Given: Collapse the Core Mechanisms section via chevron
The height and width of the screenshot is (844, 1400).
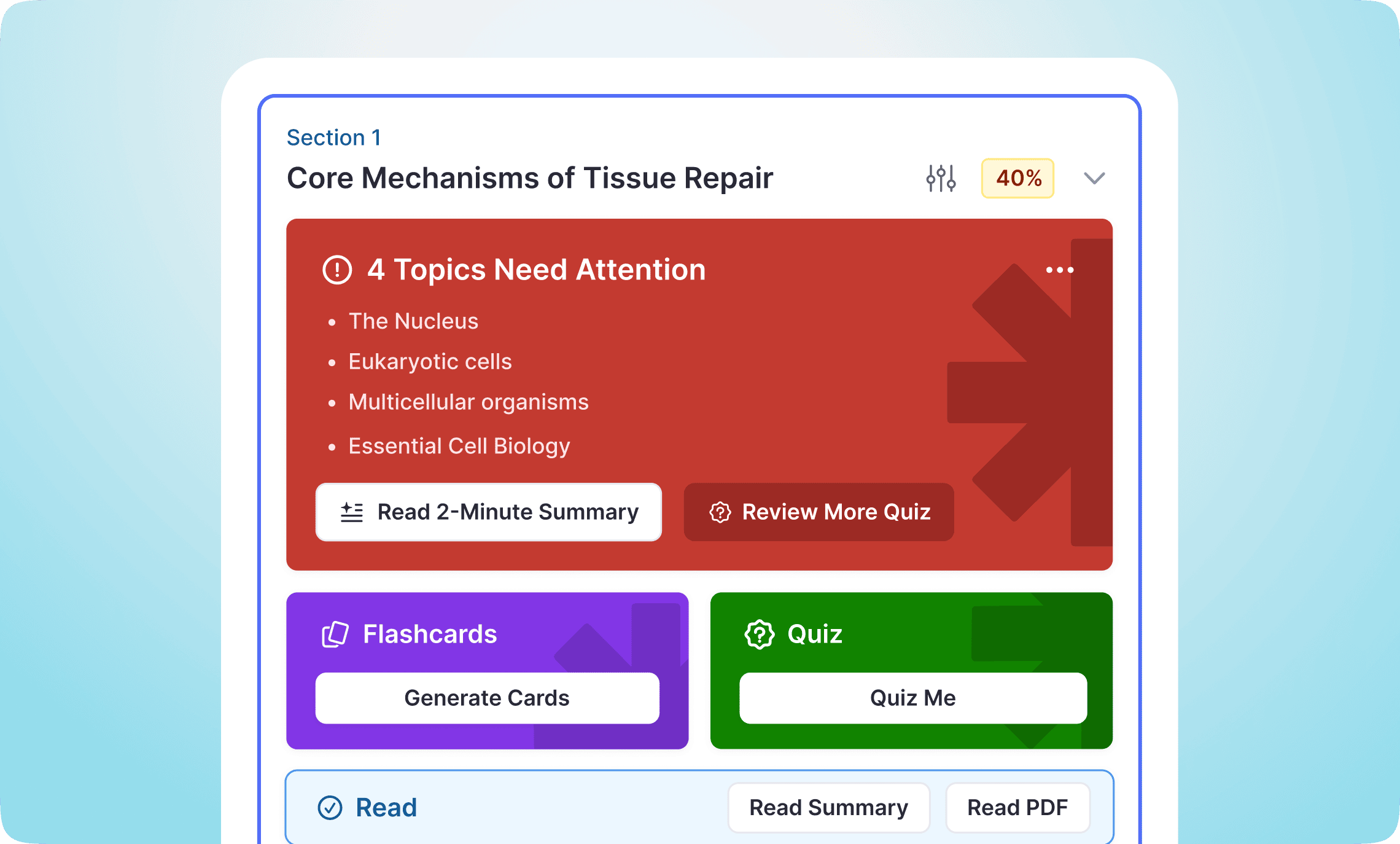Looking at the screenshot, I should click(1094, 178).
